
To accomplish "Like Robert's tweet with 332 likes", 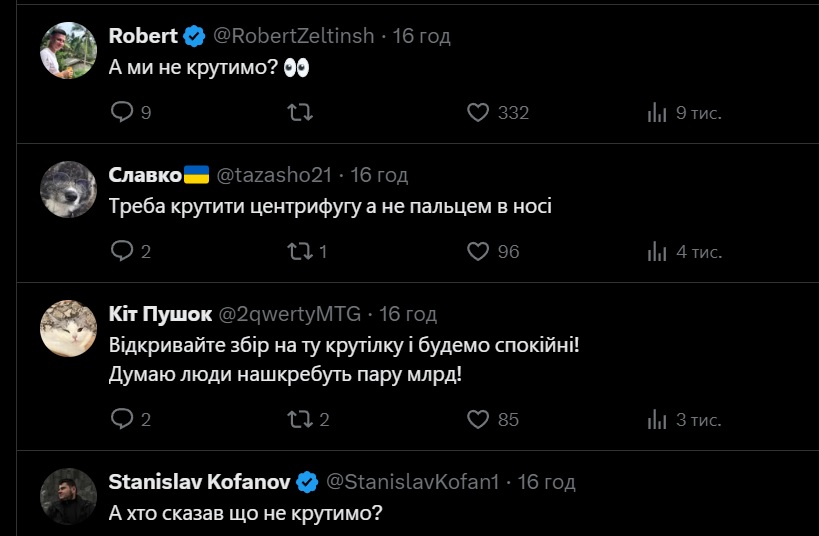I will point(479,113).
